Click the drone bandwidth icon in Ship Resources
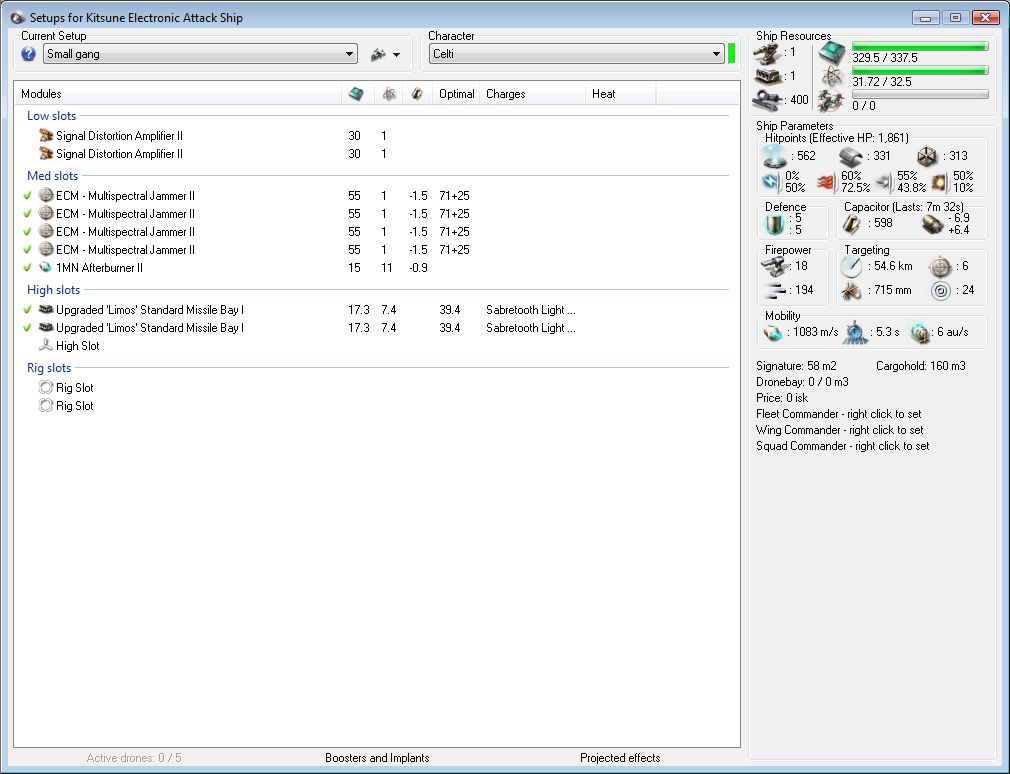This screenshot has height=774, width=1010. (x=832, y=101)
